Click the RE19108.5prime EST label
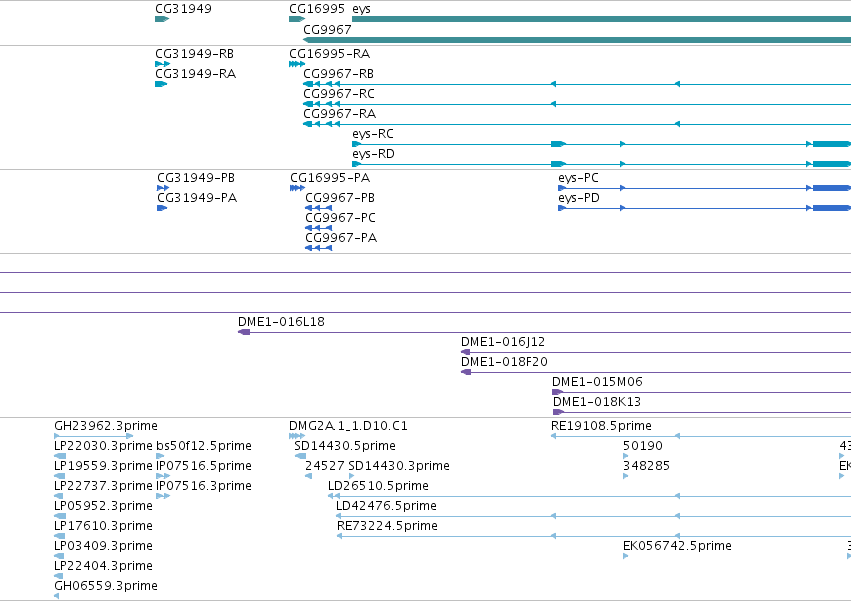This screenshot has height=601, width=851. 601,426
